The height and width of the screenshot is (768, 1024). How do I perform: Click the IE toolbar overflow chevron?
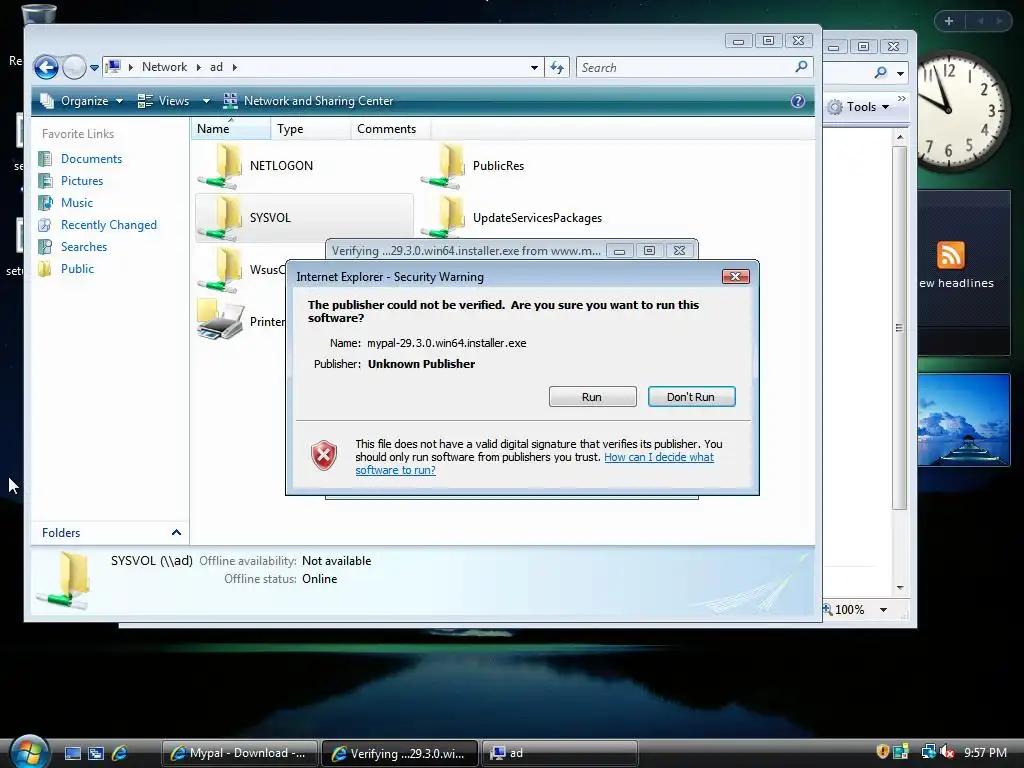pyautogui.click(x=902, y=99)
